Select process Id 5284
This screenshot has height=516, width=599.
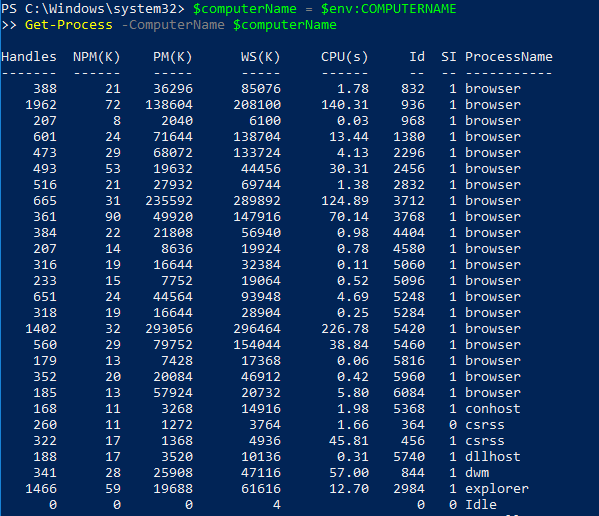click(409, 313)
